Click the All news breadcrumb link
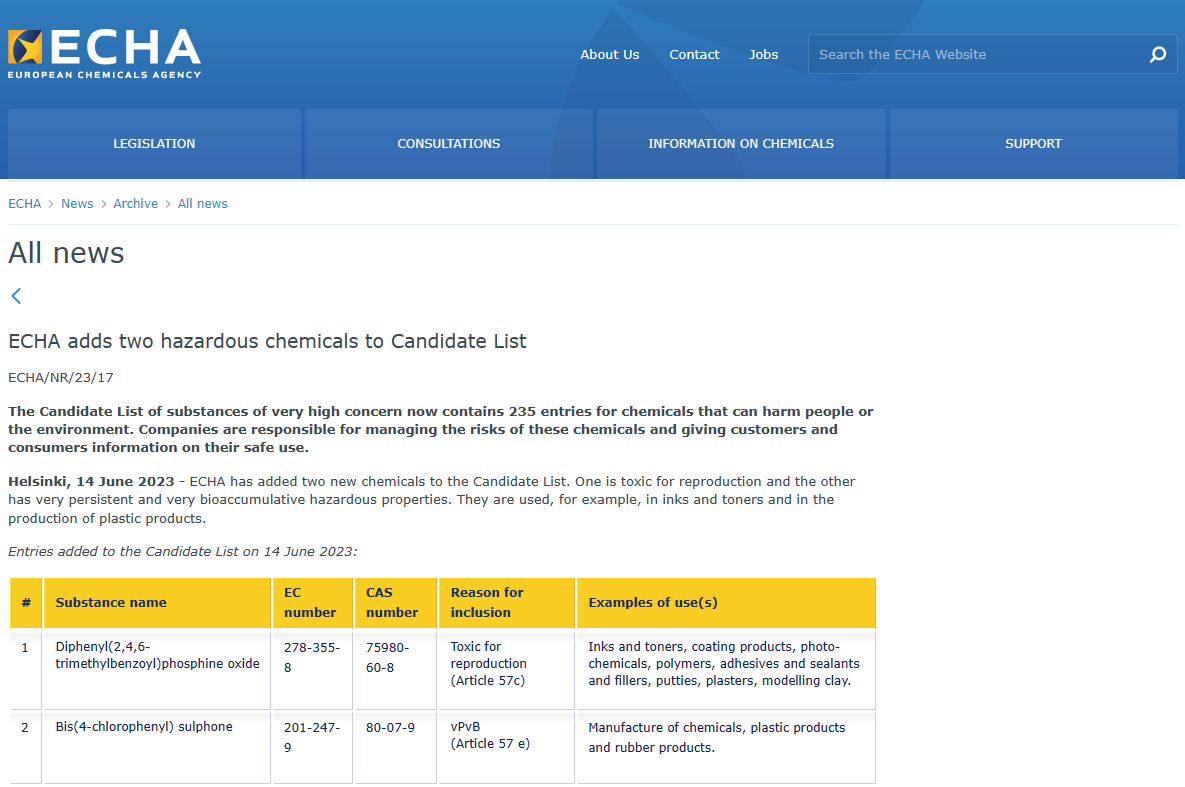This screenshot has height=787, width=1185. (203, 203)
